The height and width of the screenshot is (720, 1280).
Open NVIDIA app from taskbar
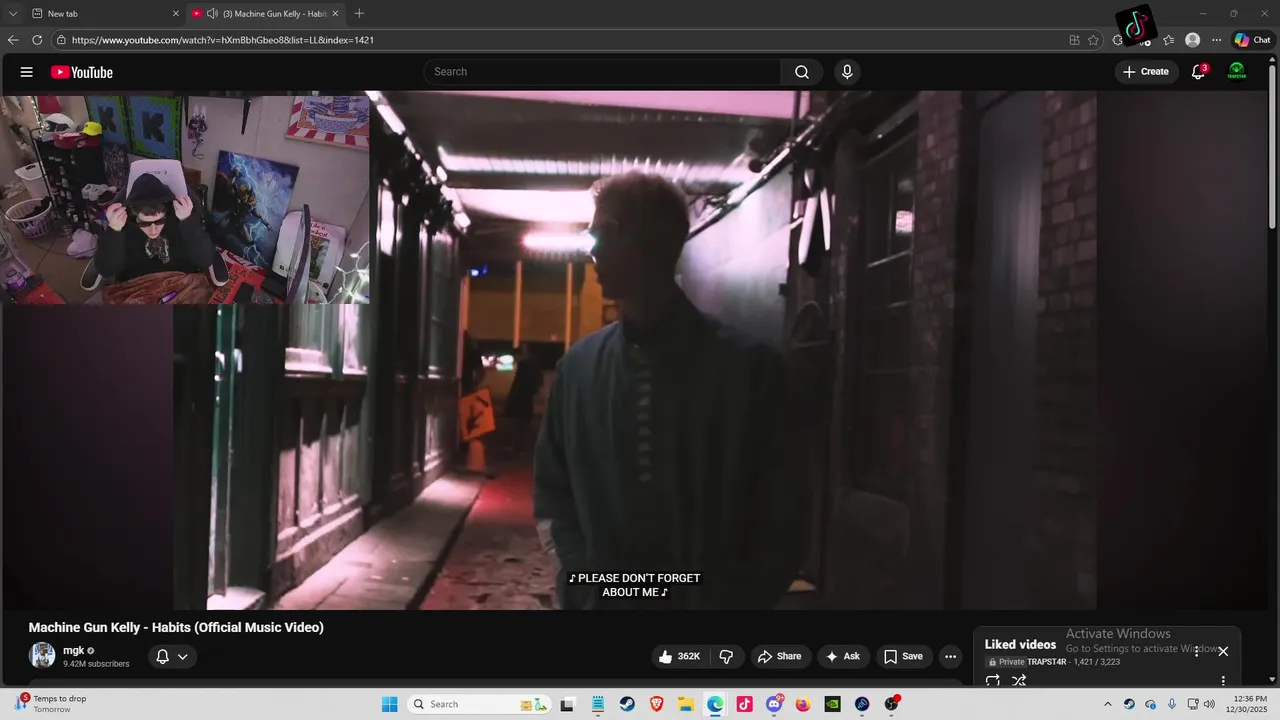832,704
